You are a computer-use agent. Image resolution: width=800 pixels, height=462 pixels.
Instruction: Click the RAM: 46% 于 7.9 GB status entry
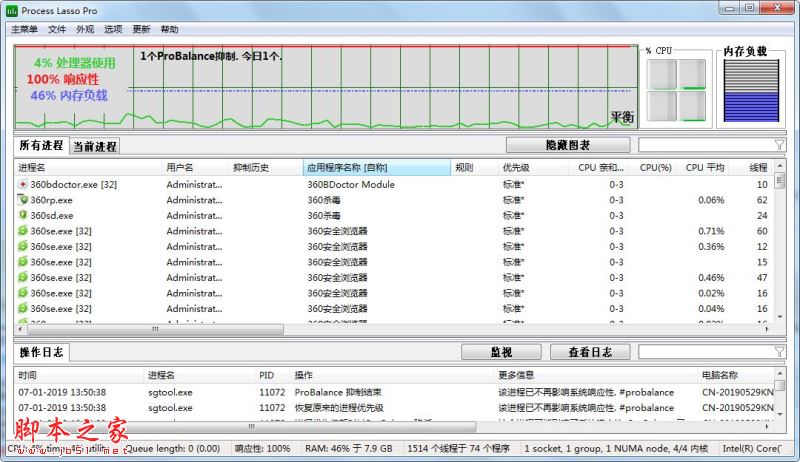[349, 448]
